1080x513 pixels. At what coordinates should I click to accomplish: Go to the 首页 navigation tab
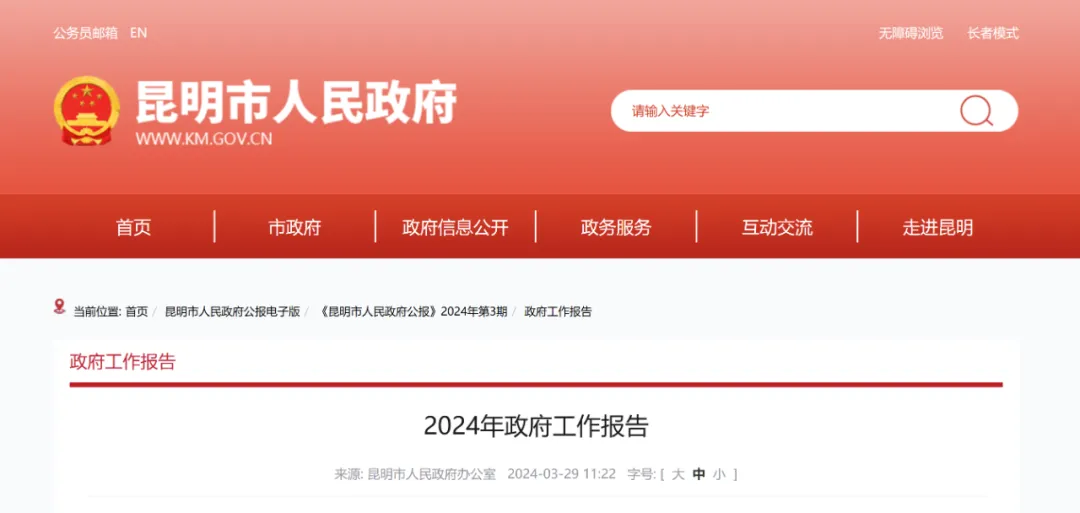[x=133, y=228]
